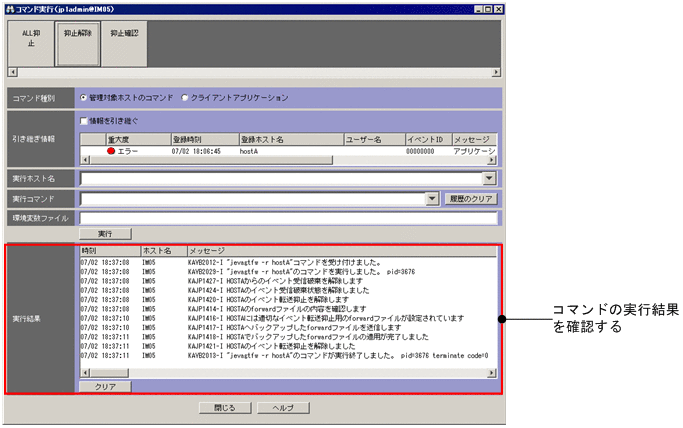Click the window title bar app icon

(10, 9)
